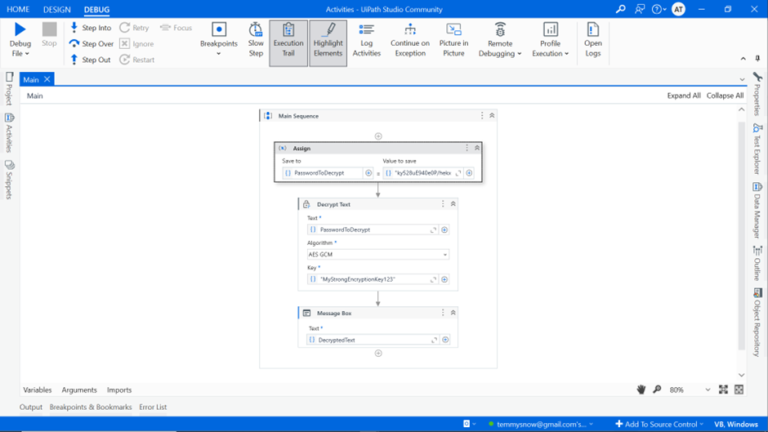Collapse the Decrypt Text activity
Viewport: 768px width, 432px height.
[453, 204]
